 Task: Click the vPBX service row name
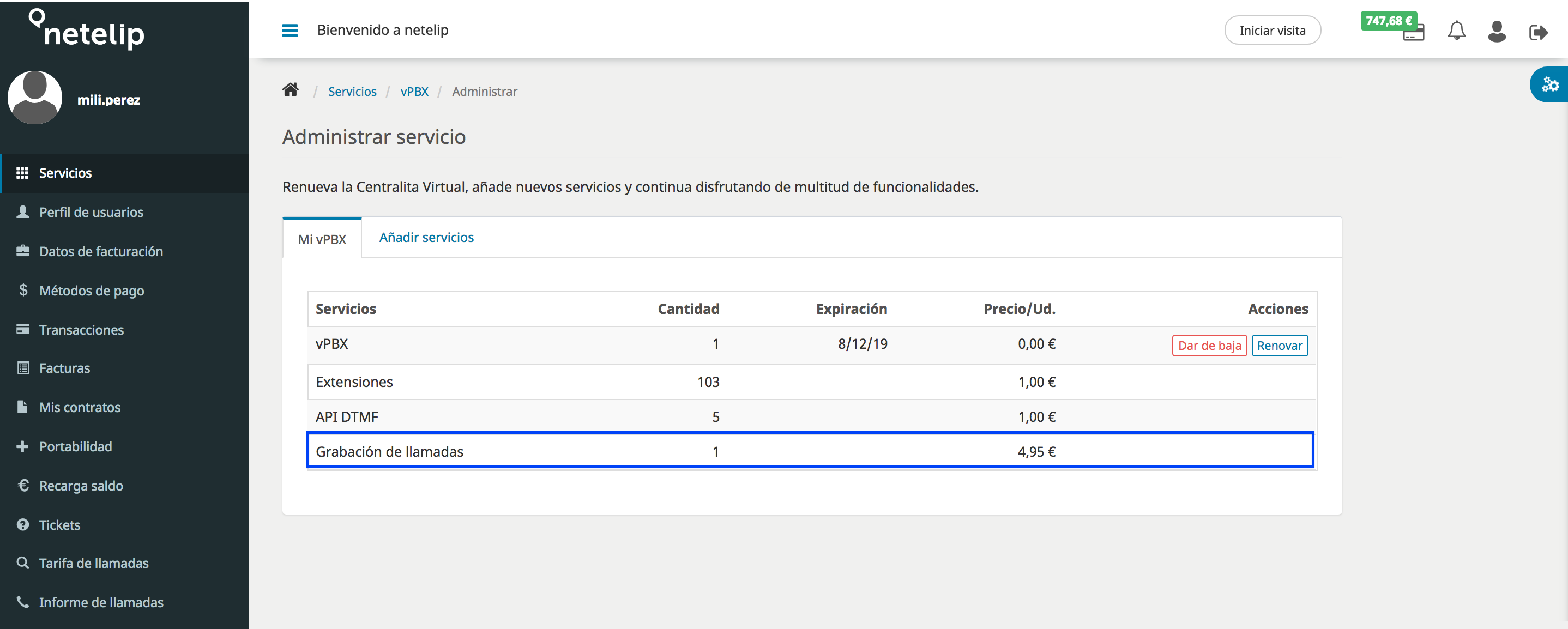(x=331, y=344)
